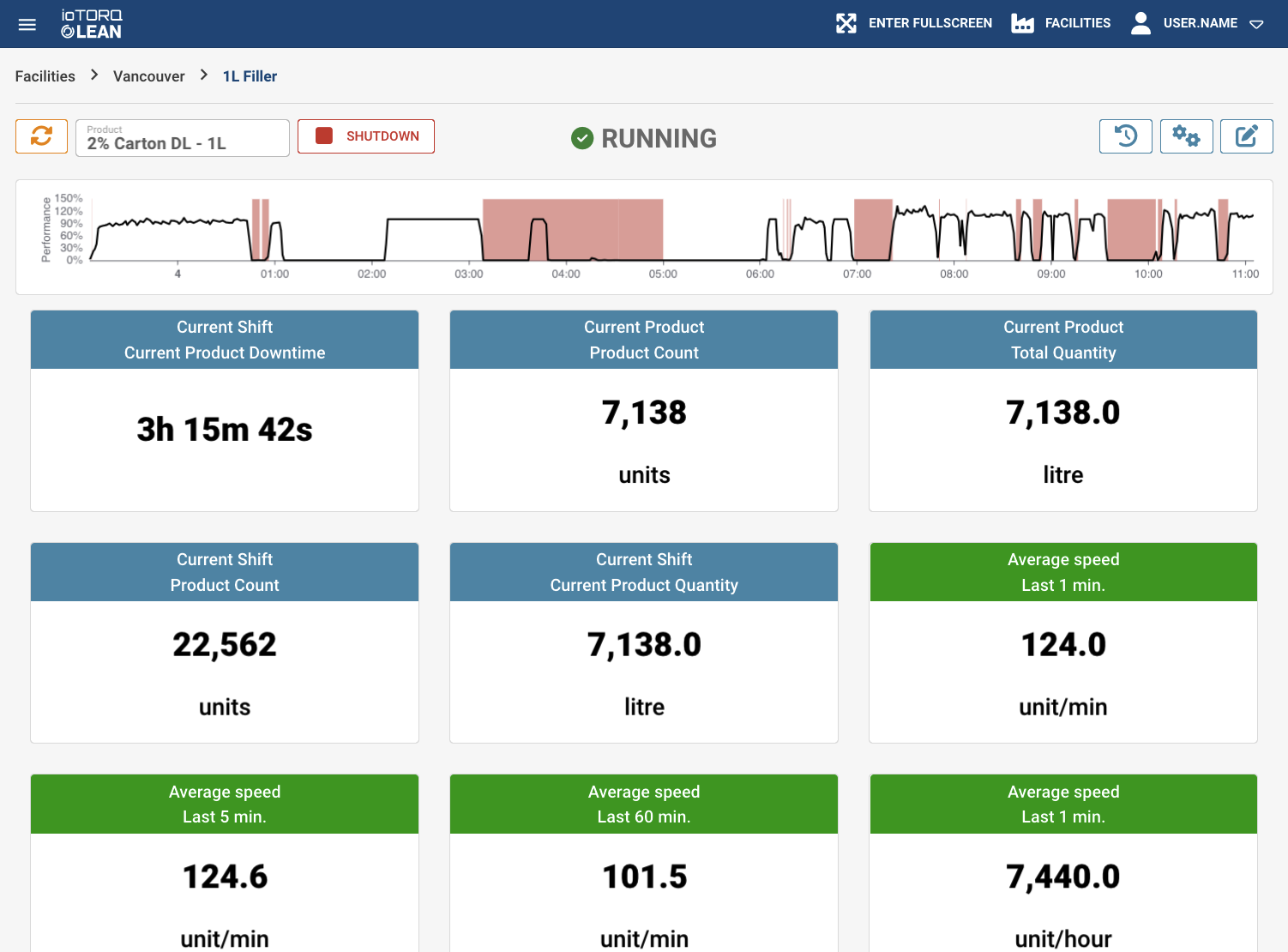Click the factory facilities icon

(x=1022, y=23)
